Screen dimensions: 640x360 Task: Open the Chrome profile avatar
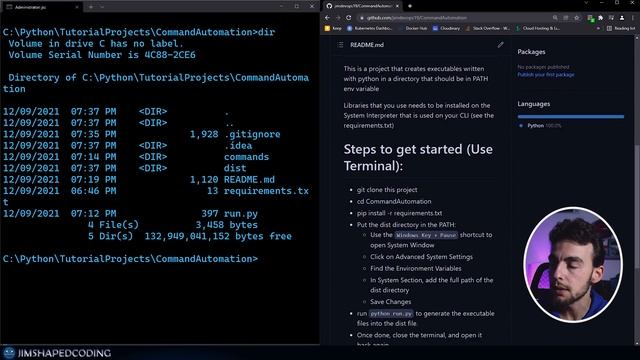(622, 18)
